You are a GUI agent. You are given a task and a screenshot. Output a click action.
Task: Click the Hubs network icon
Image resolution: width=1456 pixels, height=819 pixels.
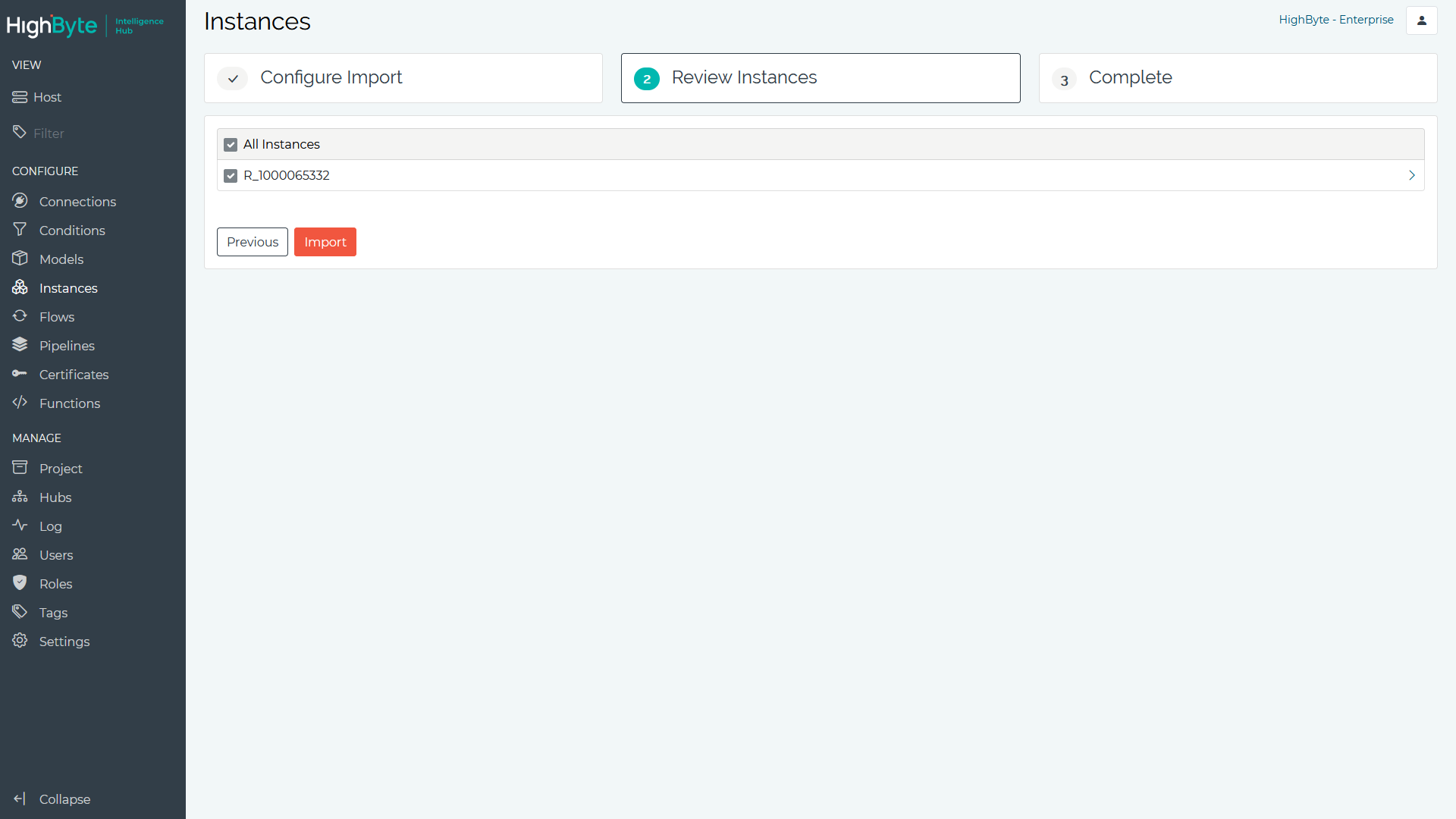20,497
